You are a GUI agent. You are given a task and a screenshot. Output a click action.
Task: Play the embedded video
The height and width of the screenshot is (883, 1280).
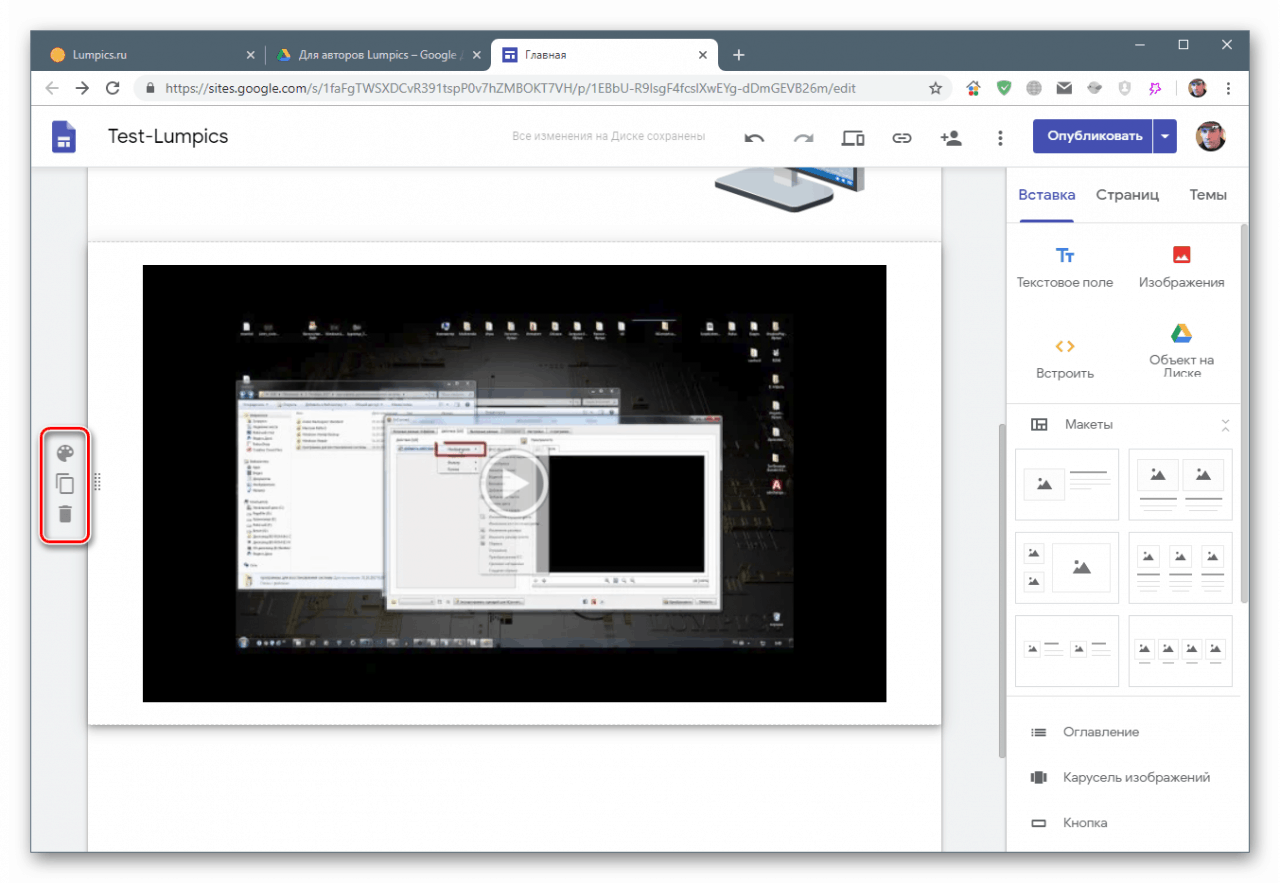pyautogui.click(x=514, y=483)
